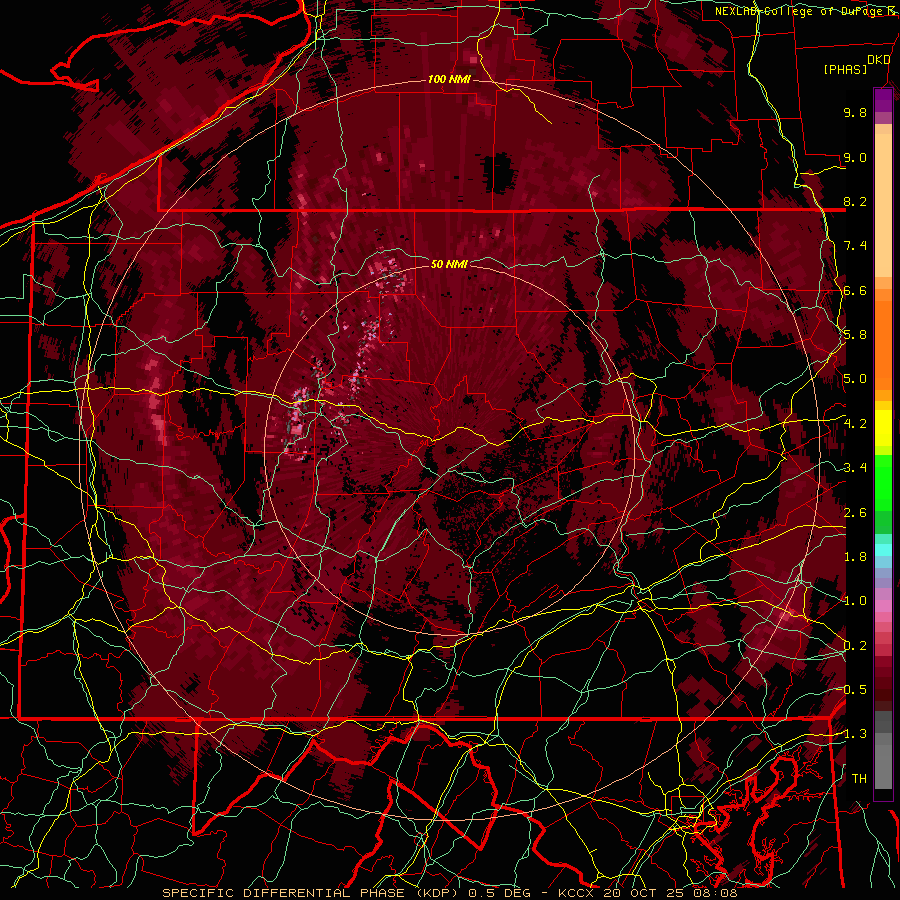The width and height of the screenshot is (900, 900).
Task: Click the 50 NMI range ring label
Action: tap(449, 264)
